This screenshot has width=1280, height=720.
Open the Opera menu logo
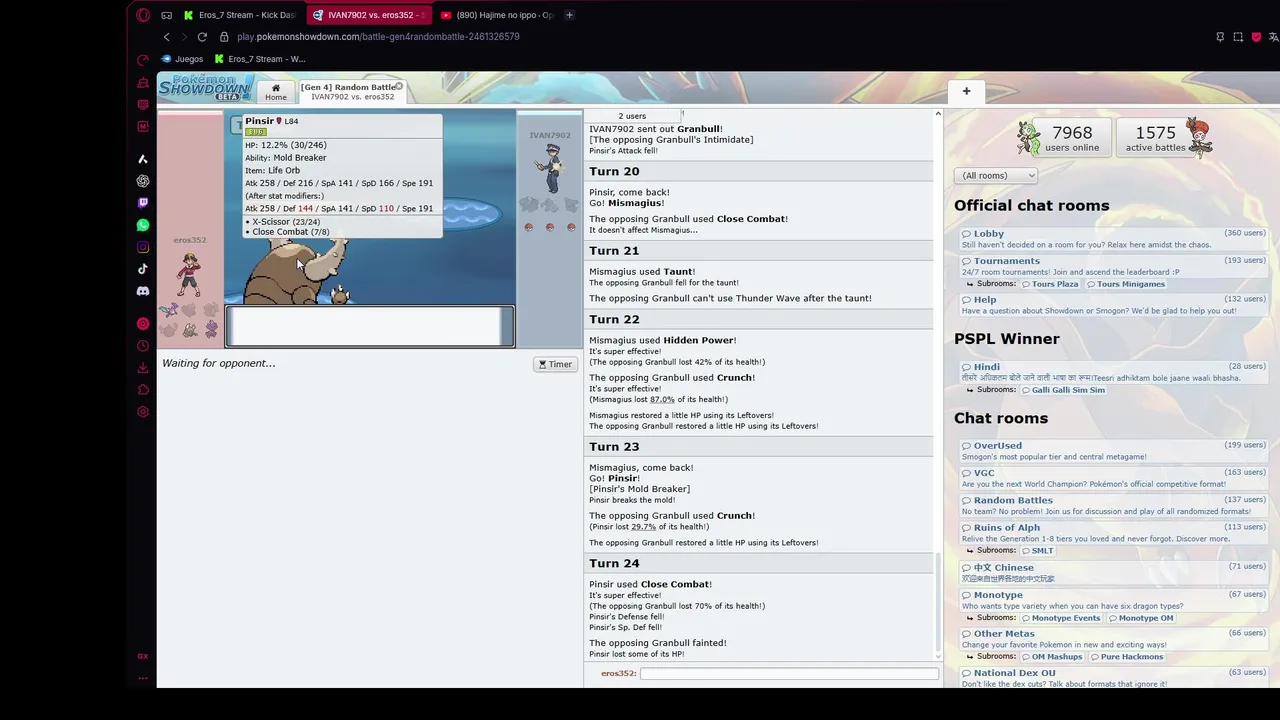tap(143, 15)
